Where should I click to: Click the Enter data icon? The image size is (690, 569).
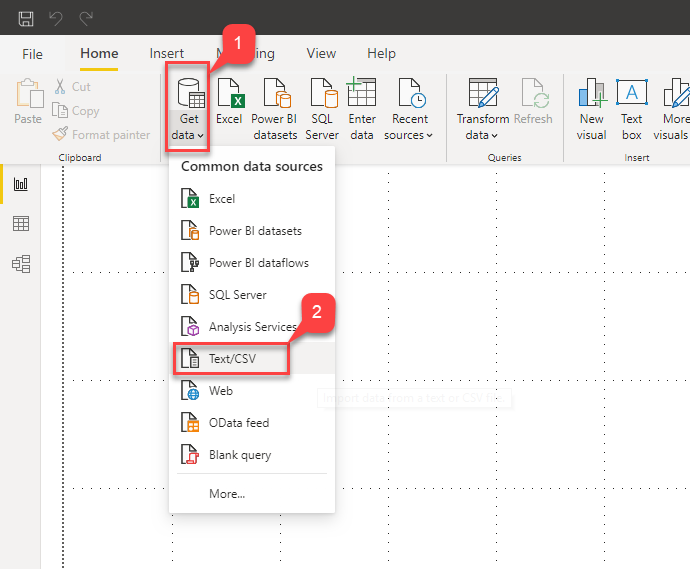(x=362, y=108)
